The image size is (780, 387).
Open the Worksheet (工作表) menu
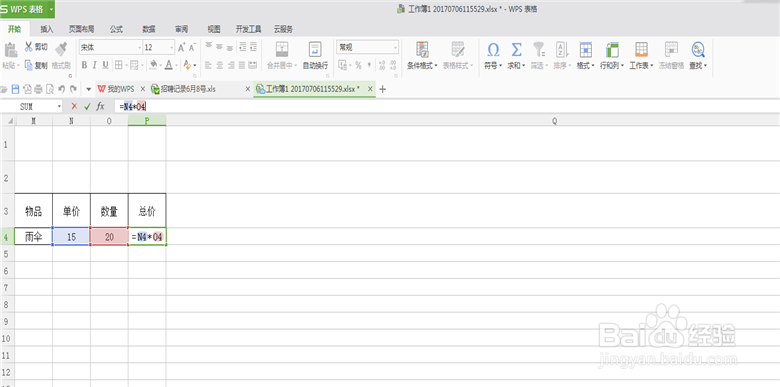pos(641,55)
